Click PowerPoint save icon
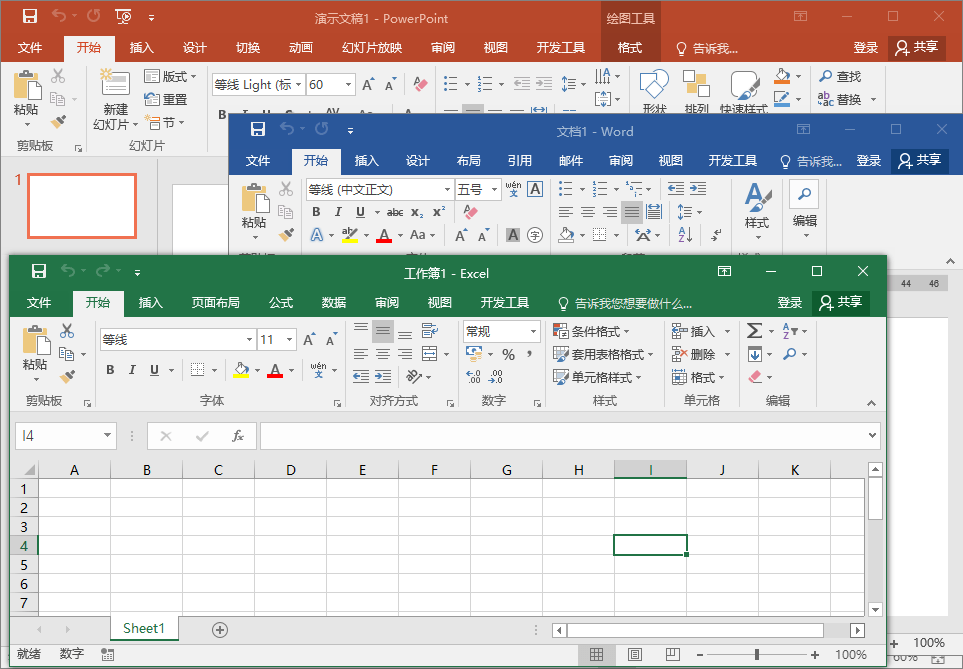Viewport: 963px width, 669px height. pyautogui.click(x=29, y=16)
